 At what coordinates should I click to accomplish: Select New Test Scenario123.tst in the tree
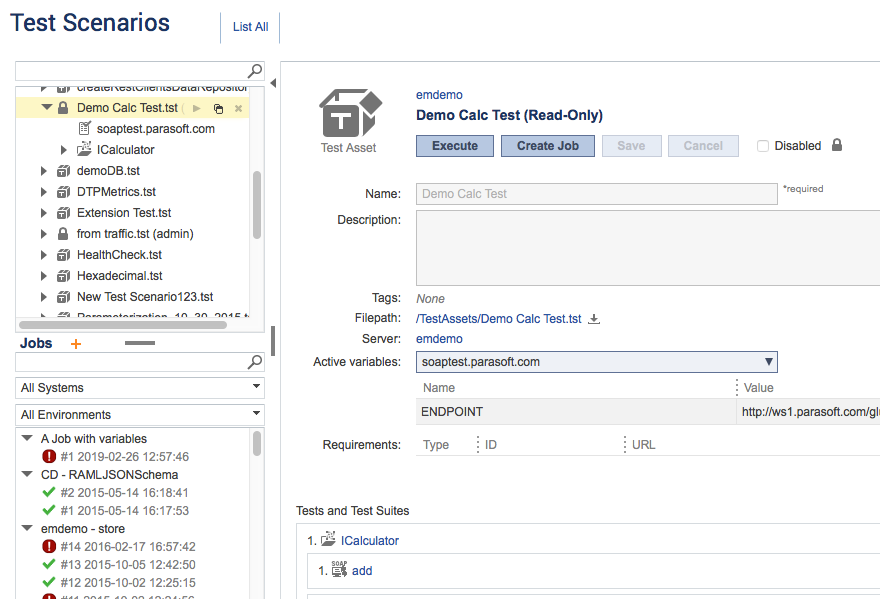[145, 297]
